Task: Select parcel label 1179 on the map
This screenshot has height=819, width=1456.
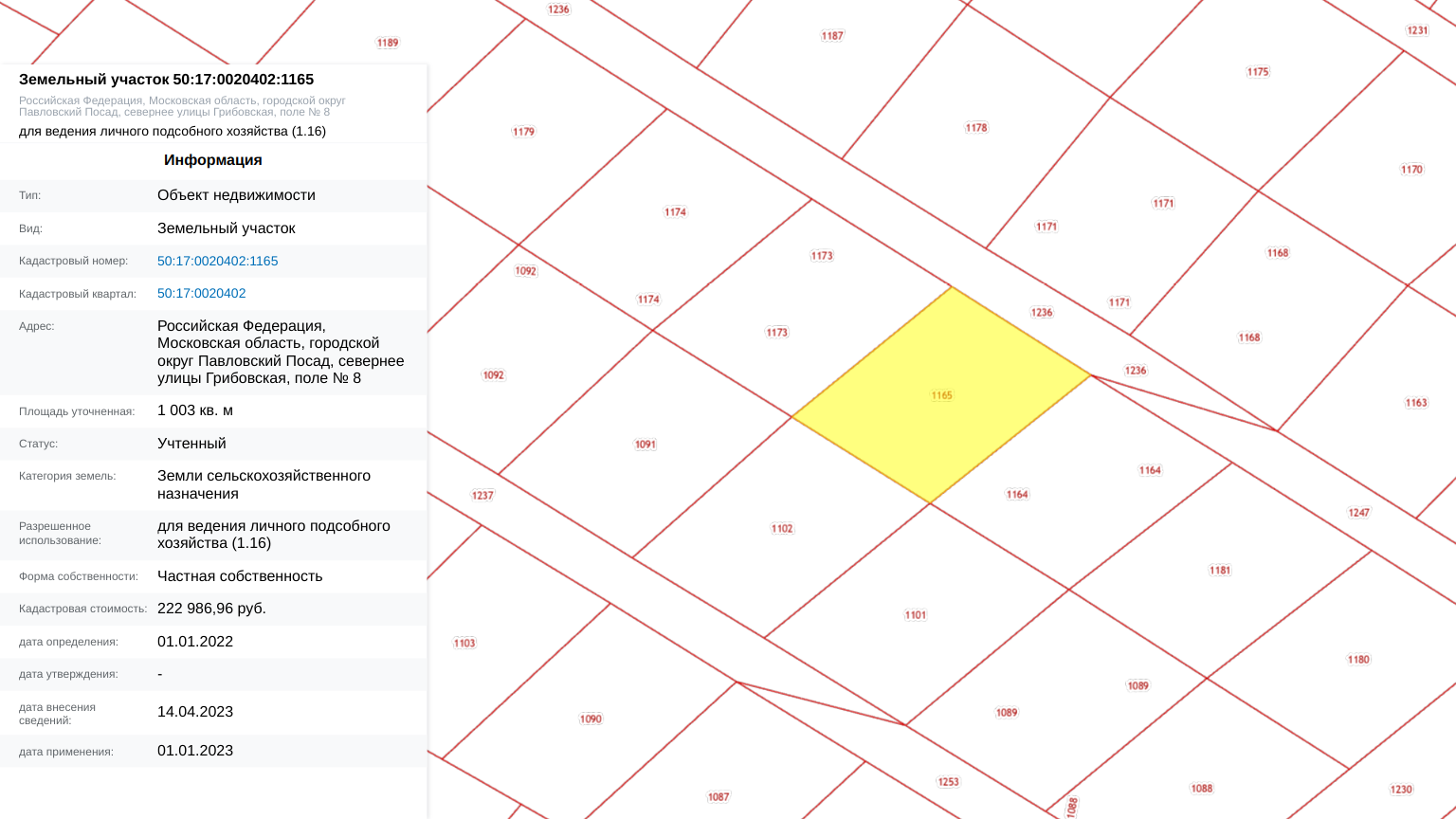Action: pyautogui.click(x=523, y=132)
